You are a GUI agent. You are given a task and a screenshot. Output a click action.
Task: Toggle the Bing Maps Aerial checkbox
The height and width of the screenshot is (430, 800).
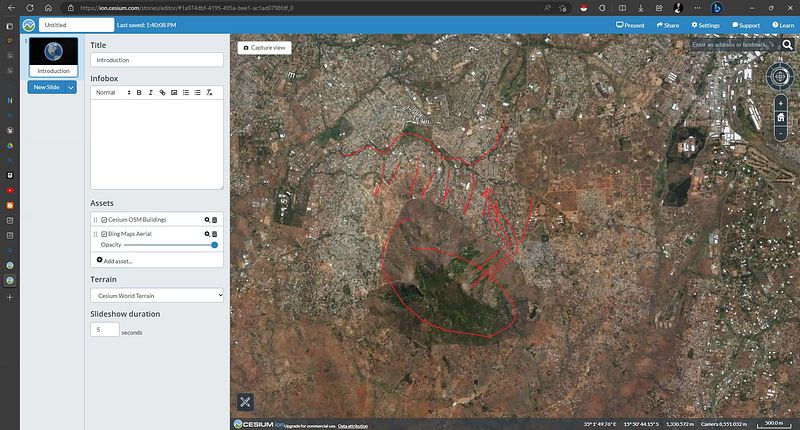coord(104,233)
